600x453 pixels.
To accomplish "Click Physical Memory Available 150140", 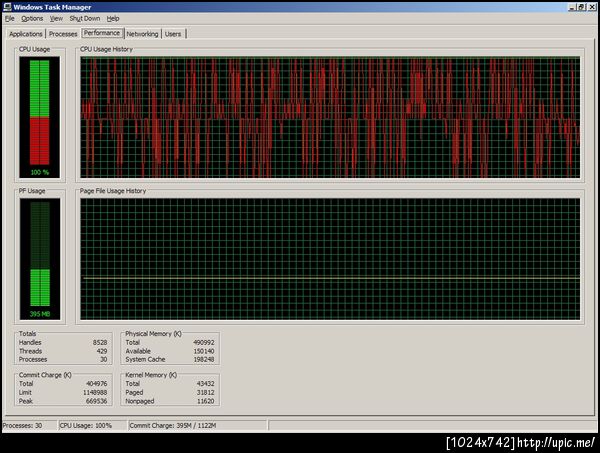I will point(204,351).
